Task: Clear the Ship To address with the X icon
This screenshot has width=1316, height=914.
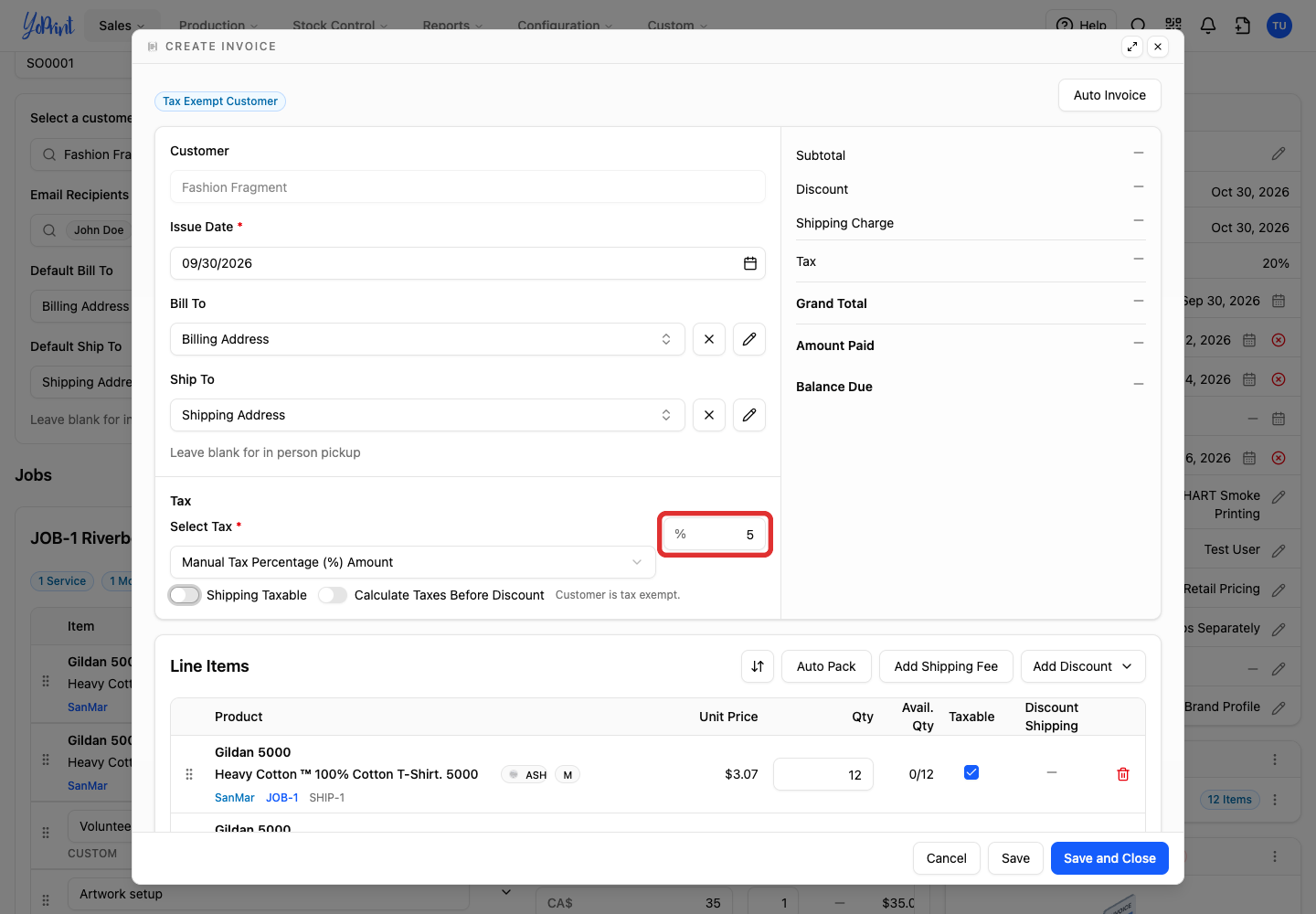Action: coord(709,415)
